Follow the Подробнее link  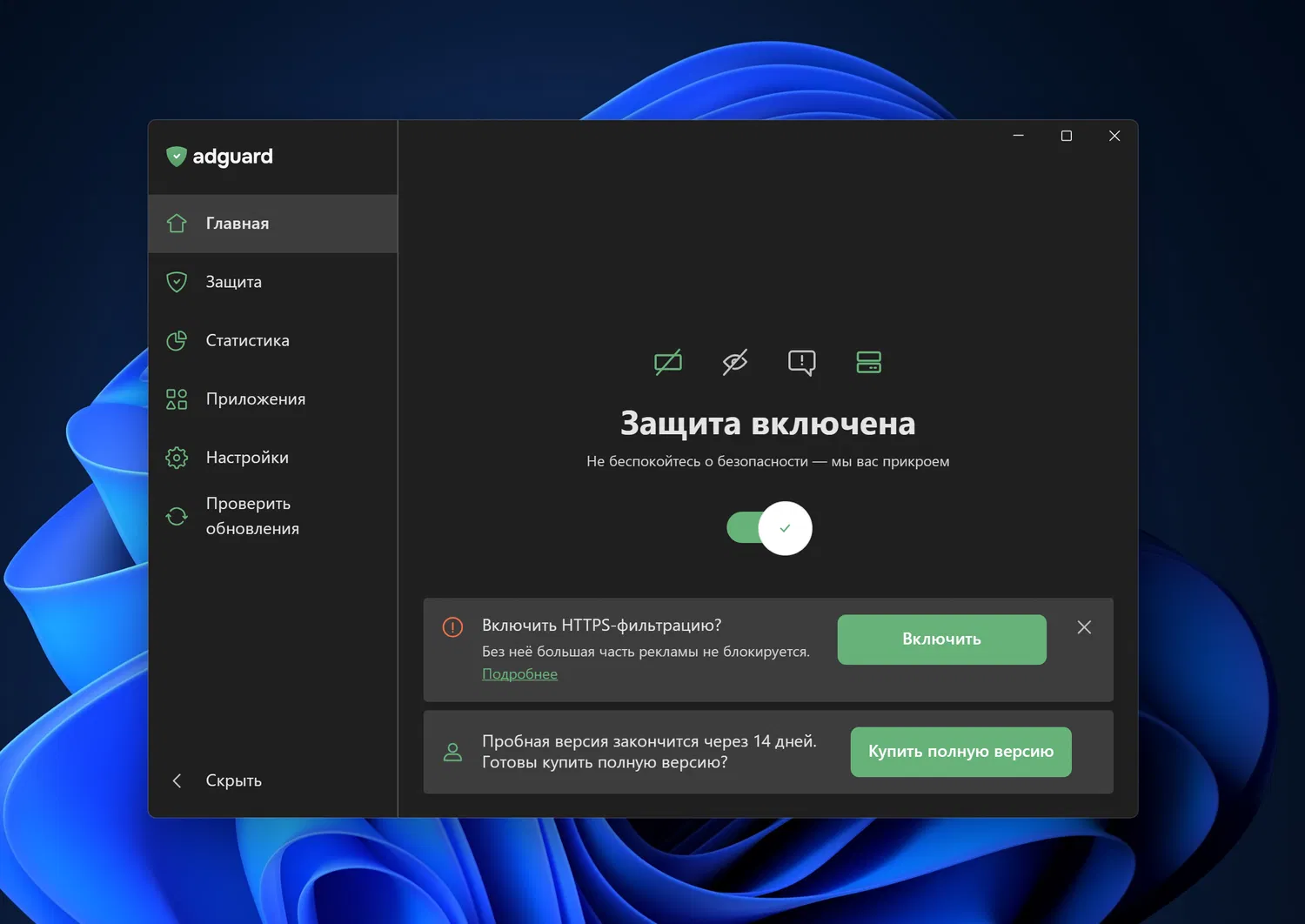click(519, 674)
